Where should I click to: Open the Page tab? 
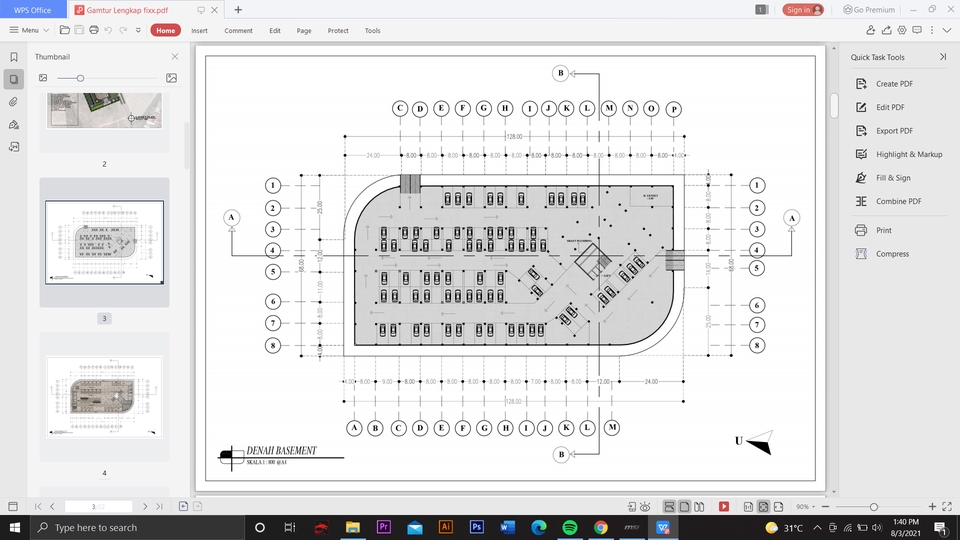click(x=304, y=31)
